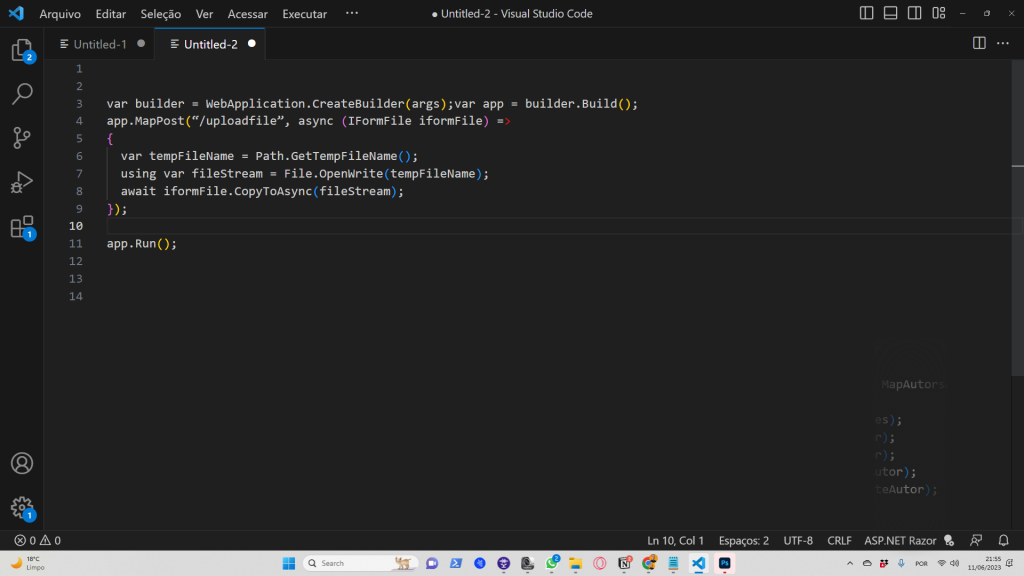Close unsaved Untitled-2 tab via dot
Screen dimensions: 1024x576
point(251,44)
